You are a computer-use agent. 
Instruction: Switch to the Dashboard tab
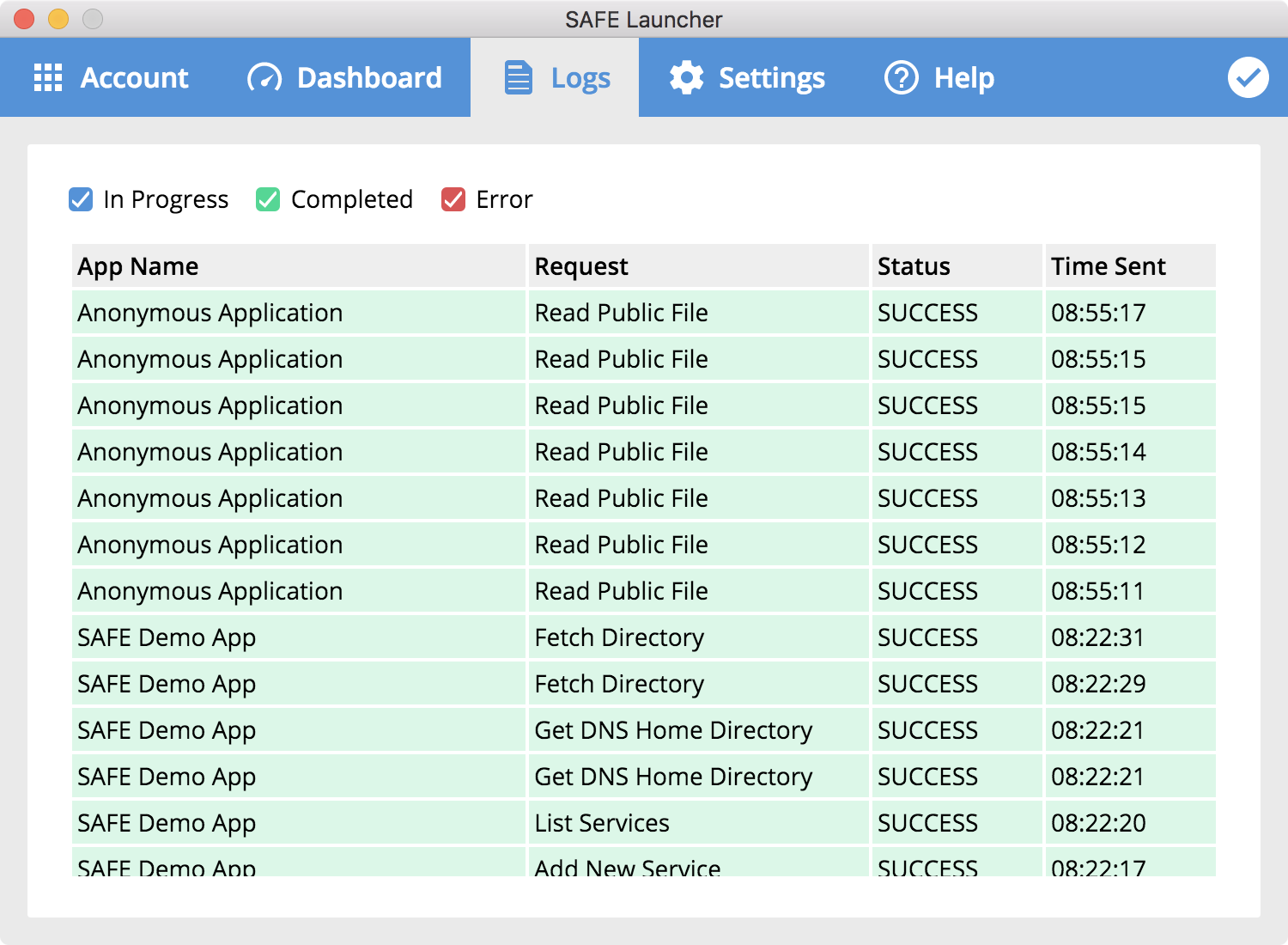(345, 77)
